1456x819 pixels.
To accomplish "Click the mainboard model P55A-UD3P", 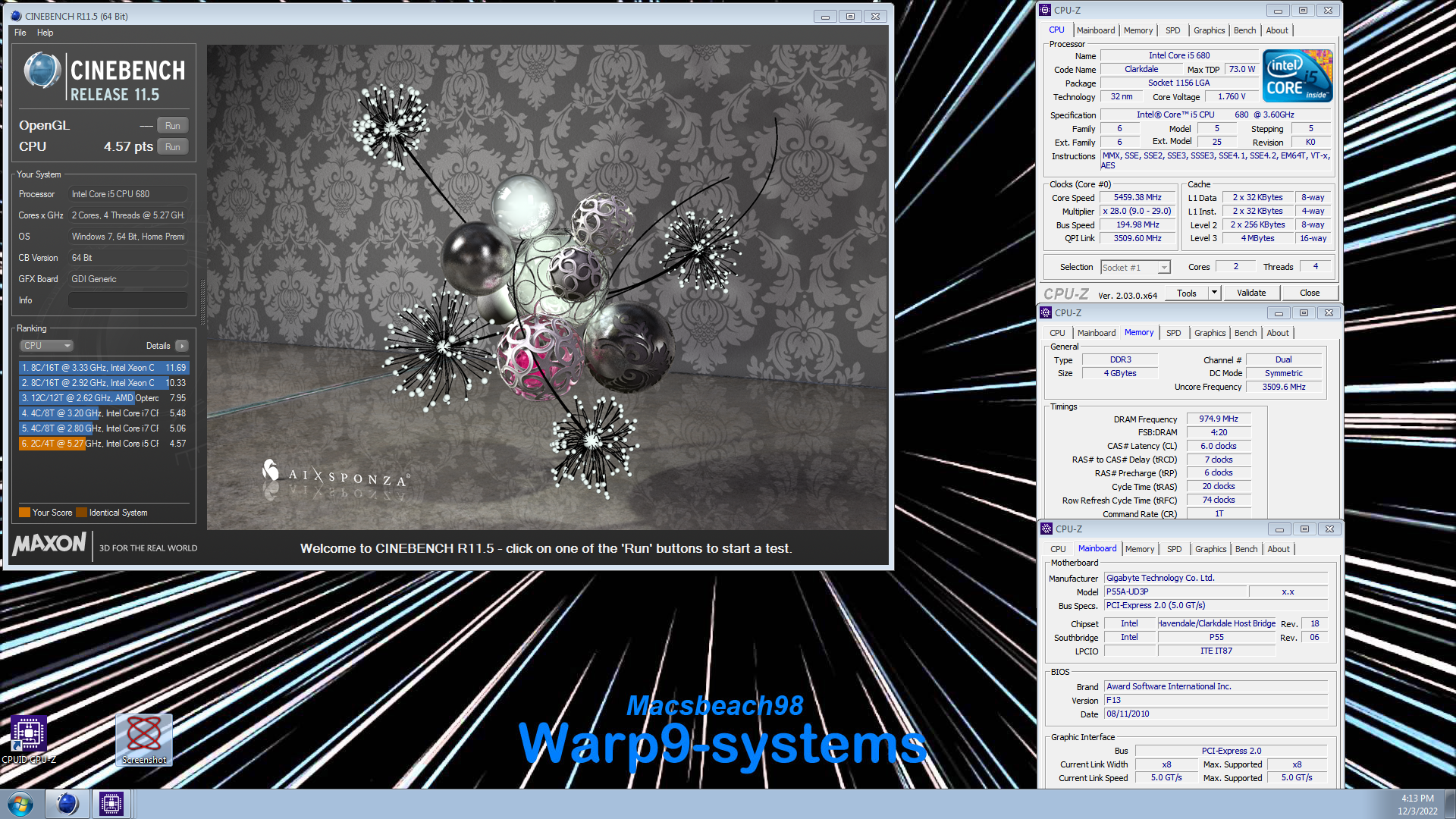I will click(1174, 592).
